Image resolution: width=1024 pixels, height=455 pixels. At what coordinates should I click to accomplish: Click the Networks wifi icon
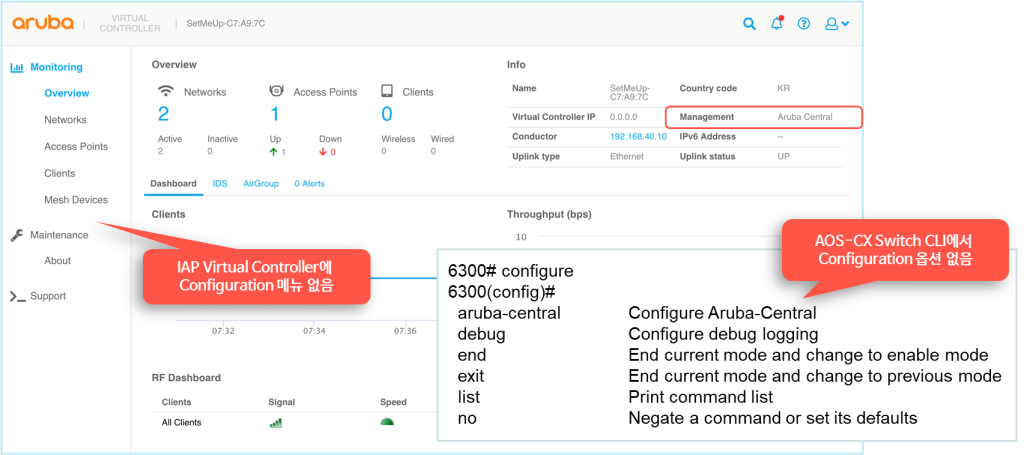coord(166,92)
